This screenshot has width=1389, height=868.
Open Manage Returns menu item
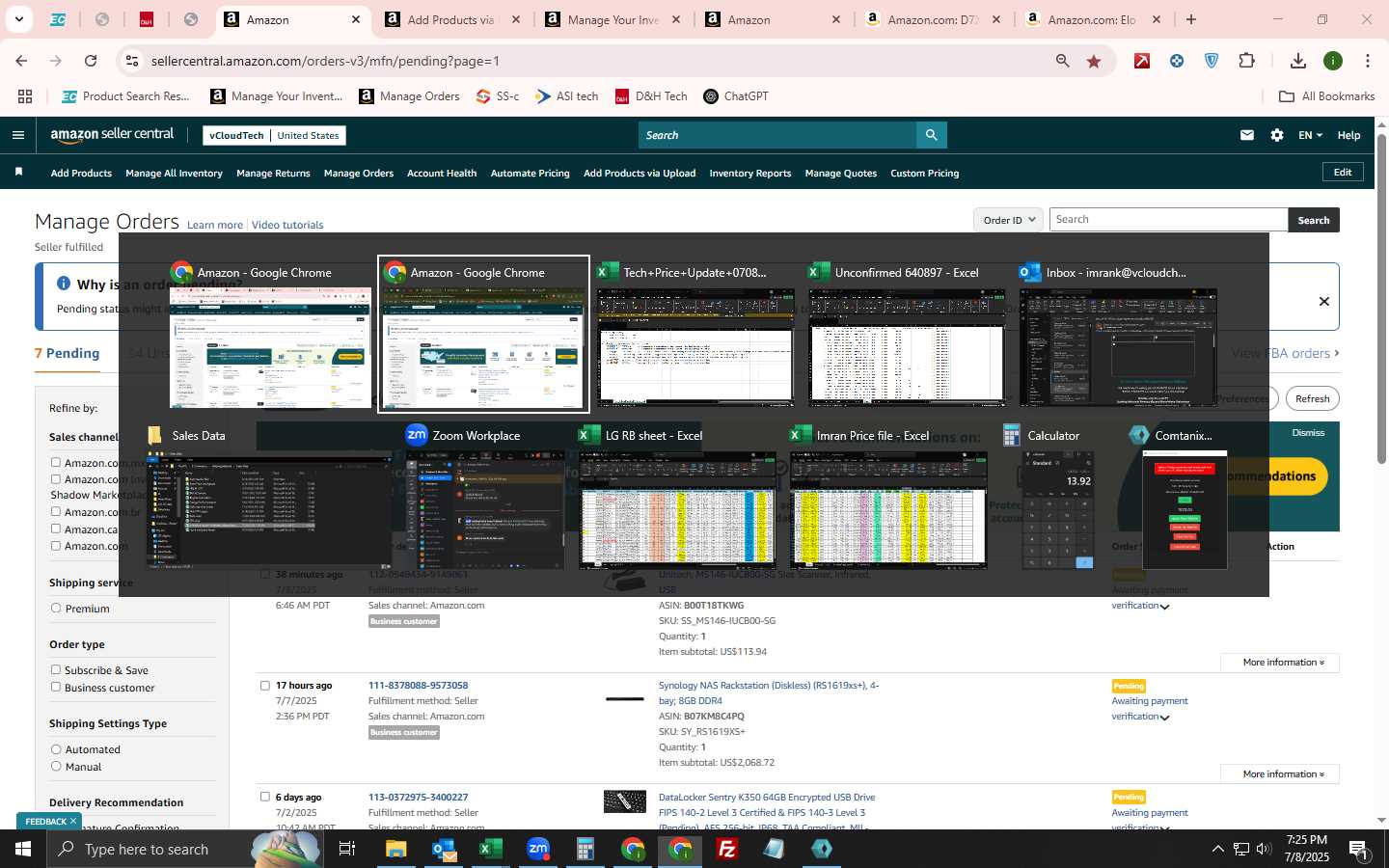[273, 173]
